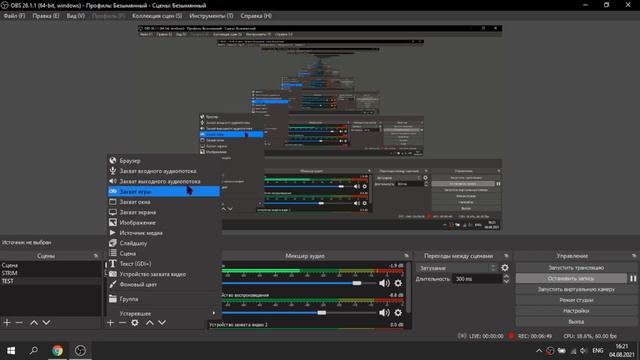Pause the recording
The width and height of the screenshot is (640, 360).
[633, 278]
